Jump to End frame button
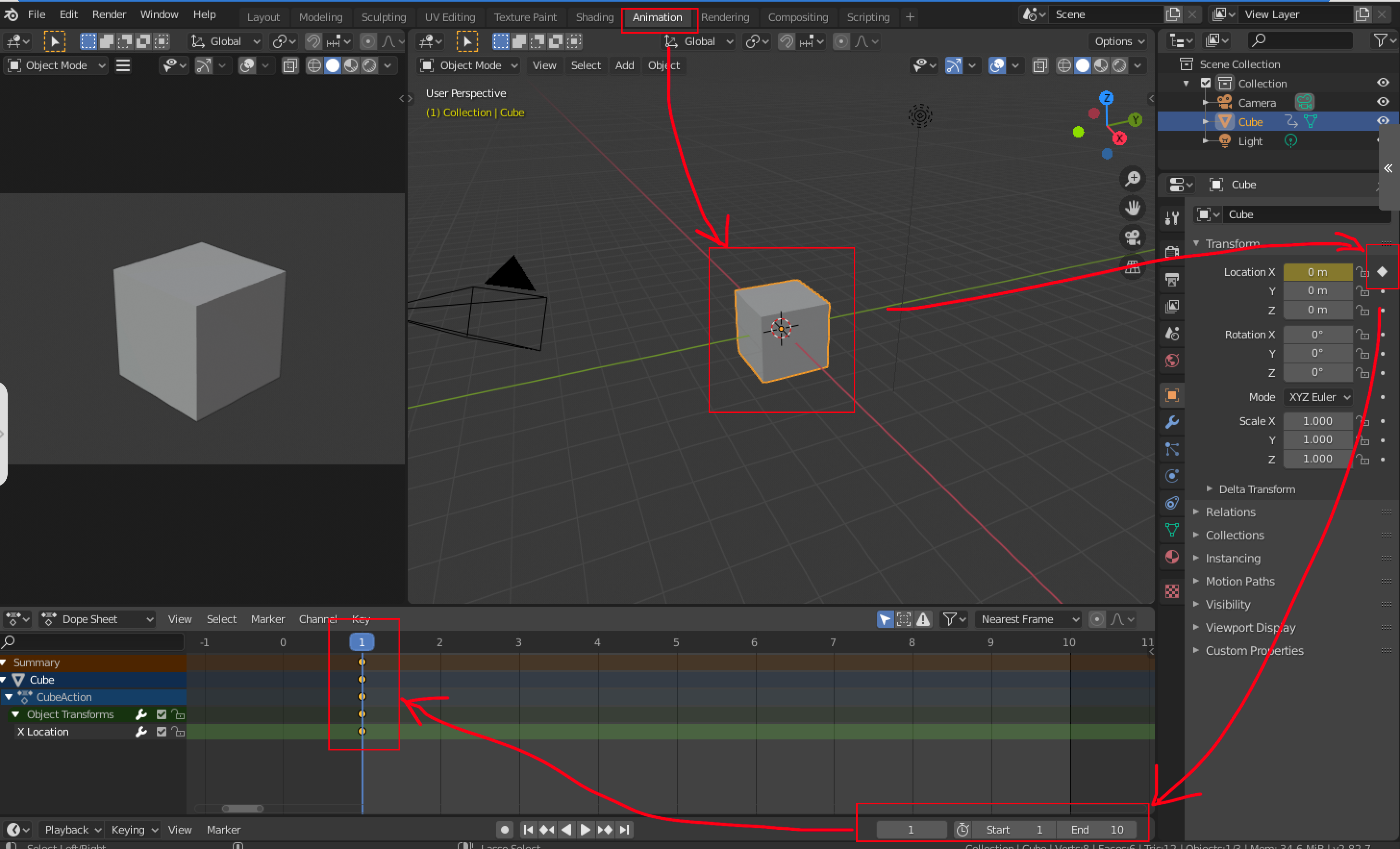1400x849 pixels. (624, 830)
